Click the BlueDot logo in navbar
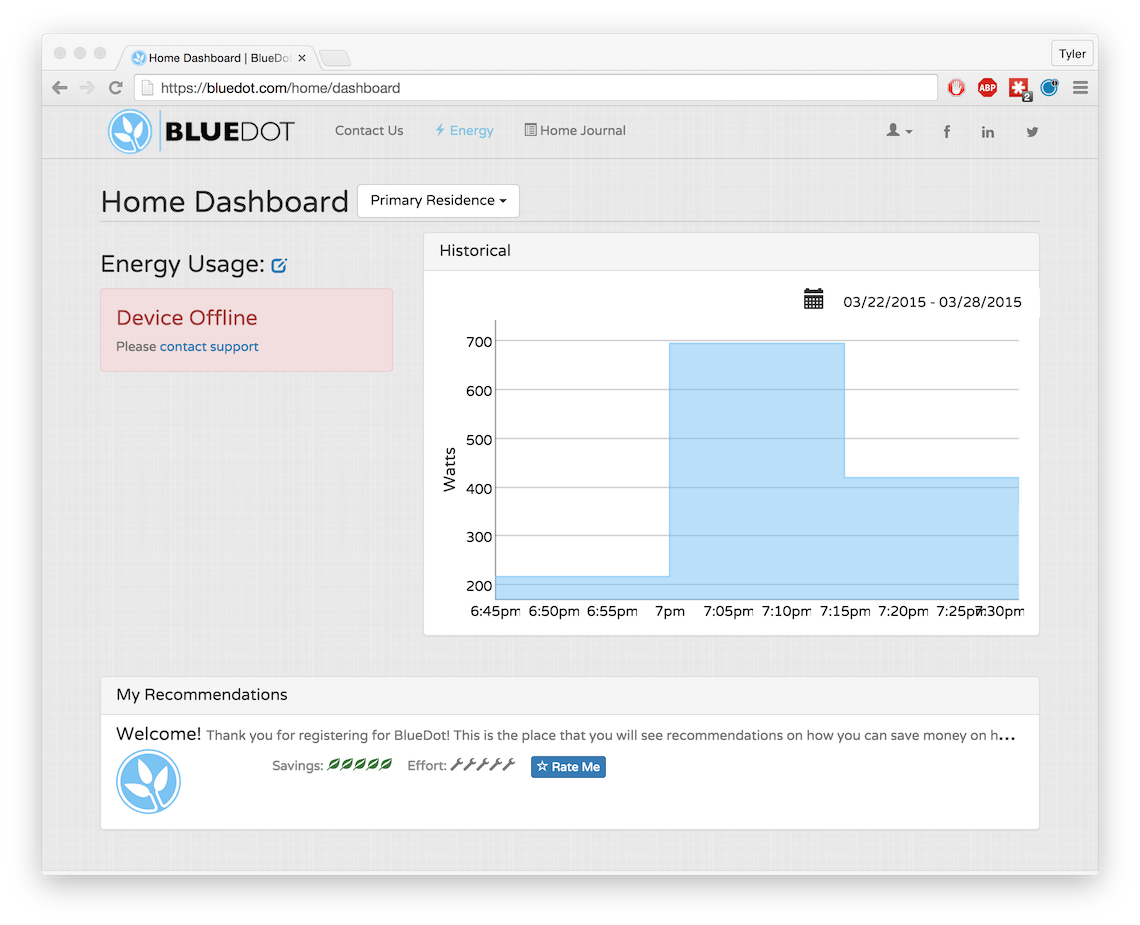 [x=201, y=132]
